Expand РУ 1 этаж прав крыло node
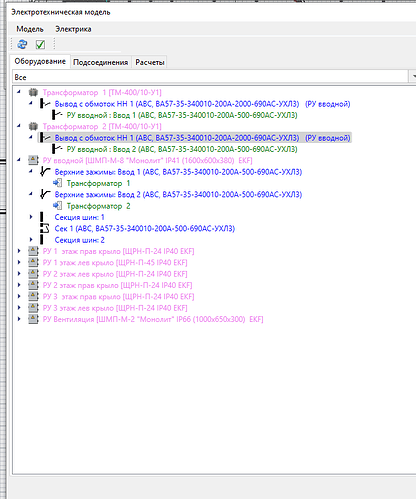This screenshot has height=499, width=416. [19, 251]
